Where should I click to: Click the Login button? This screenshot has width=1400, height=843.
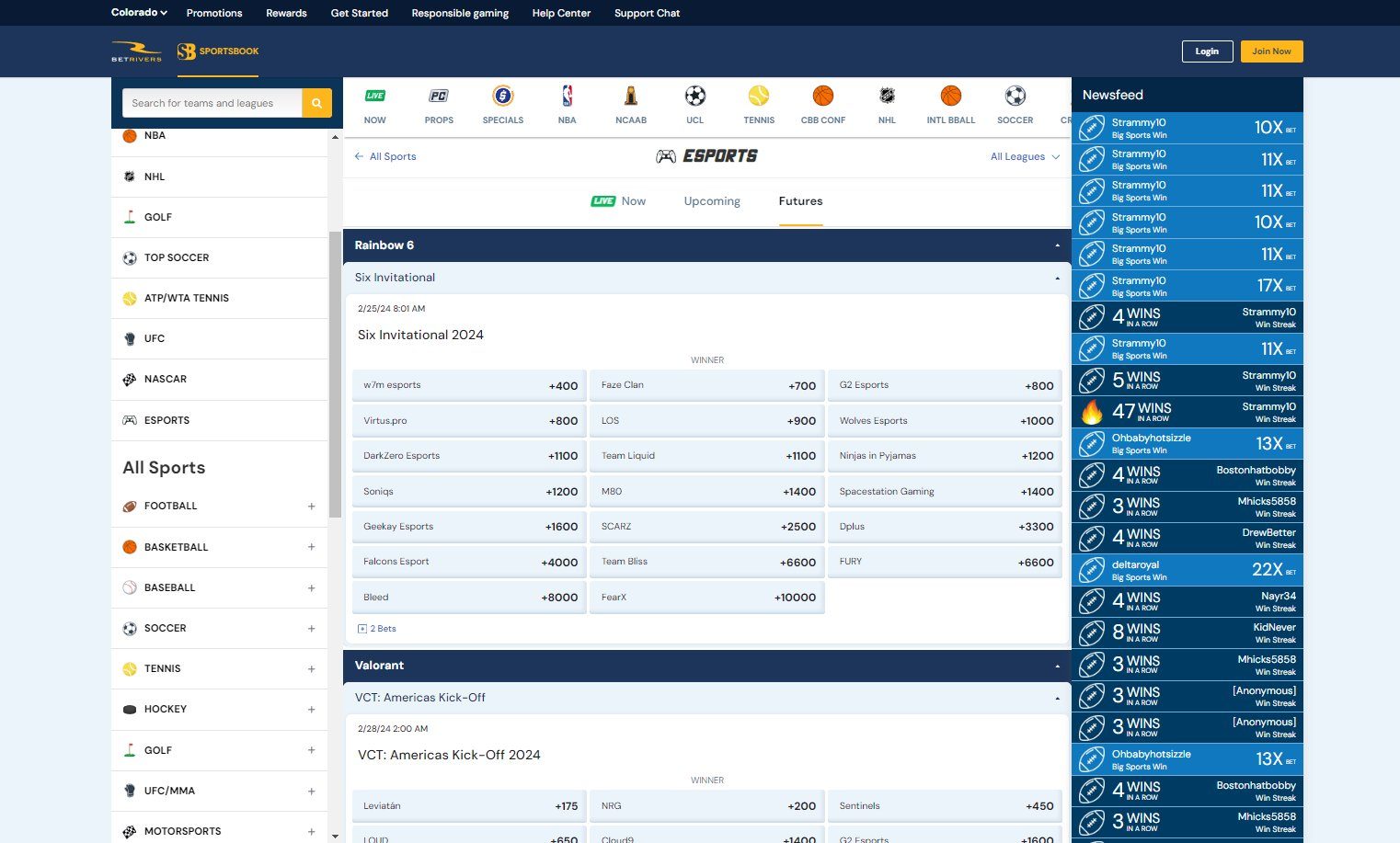coord(1207,51)
